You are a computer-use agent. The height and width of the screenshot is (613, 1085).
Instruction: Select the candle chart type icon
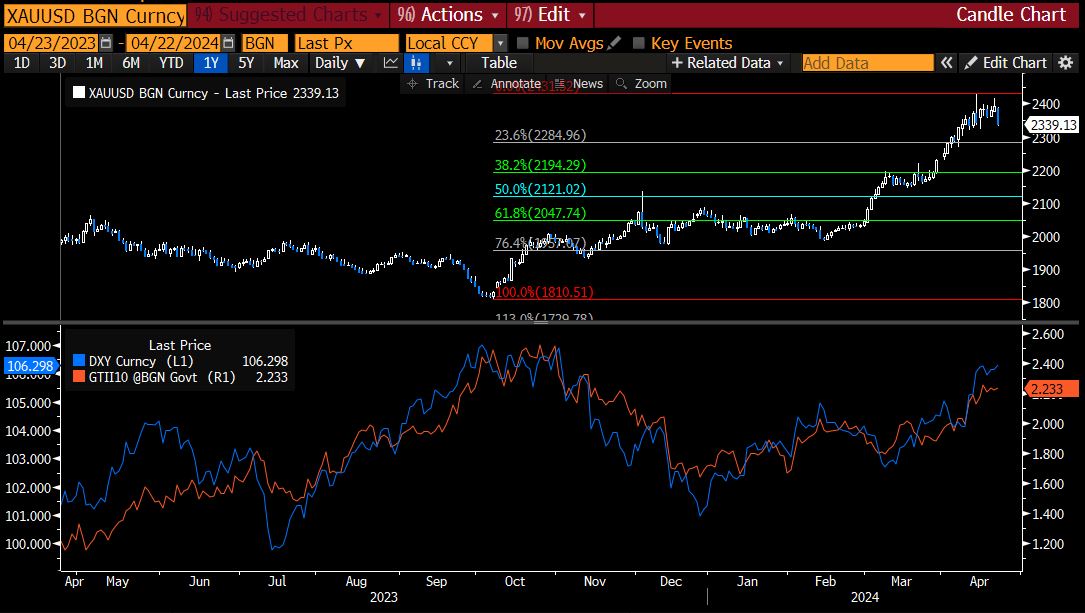(416, 63)
